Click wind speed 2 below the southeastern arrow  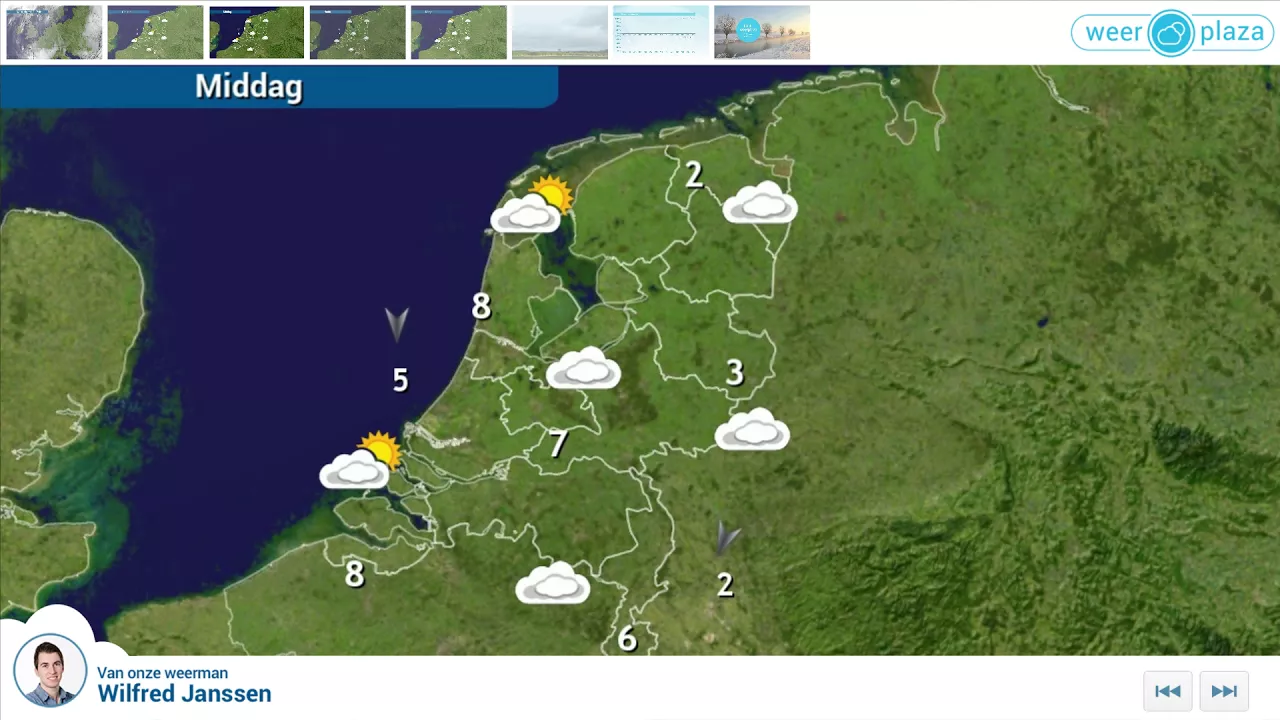(x=725, y=585)
